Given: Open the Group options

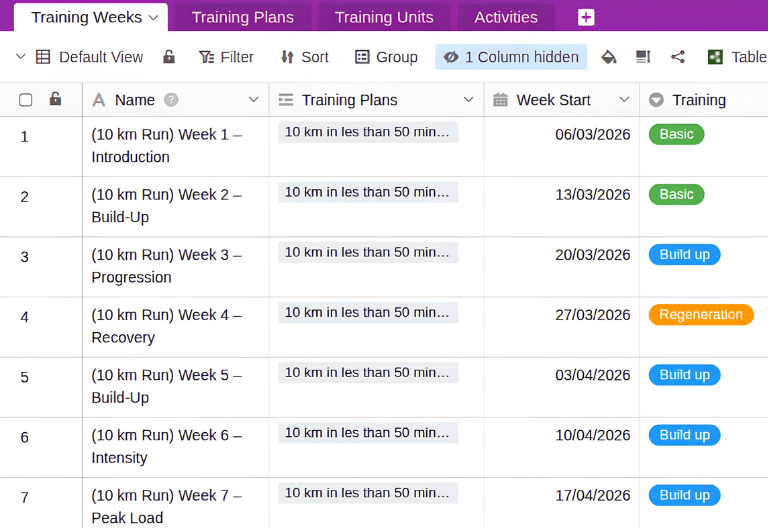Looking at the screenshot, I should click(x=386, y=57).
